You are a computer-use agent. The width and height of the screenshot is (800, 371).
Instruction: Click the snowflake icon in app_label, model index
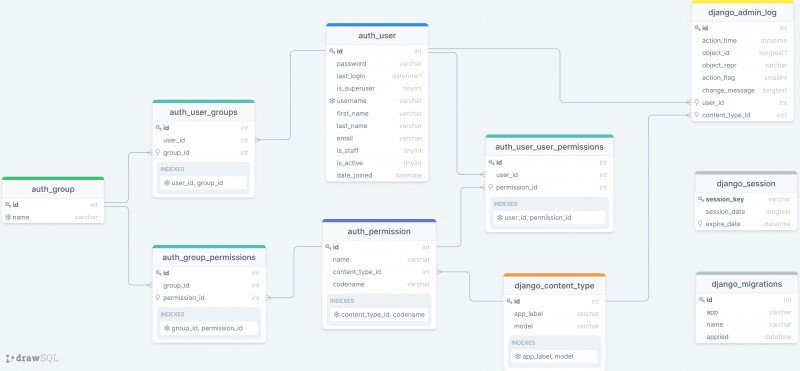[517, 356]
